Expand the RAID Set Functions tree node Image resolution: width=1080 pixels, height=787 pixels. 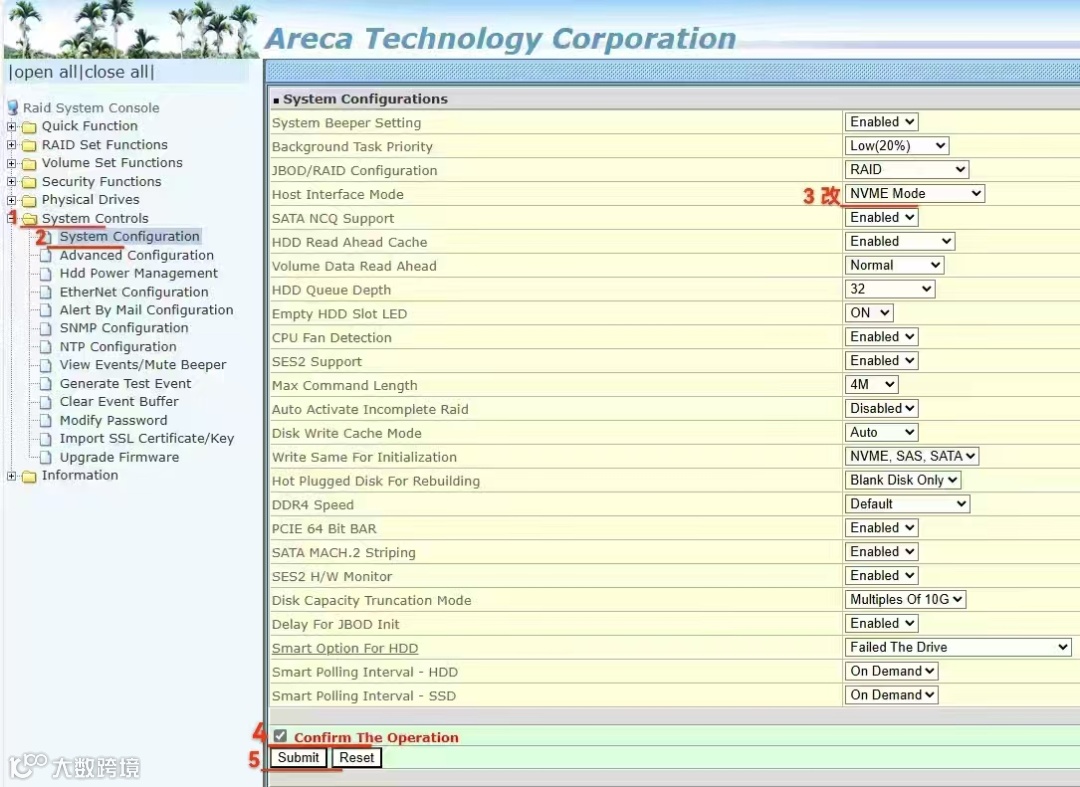point(12,145)
